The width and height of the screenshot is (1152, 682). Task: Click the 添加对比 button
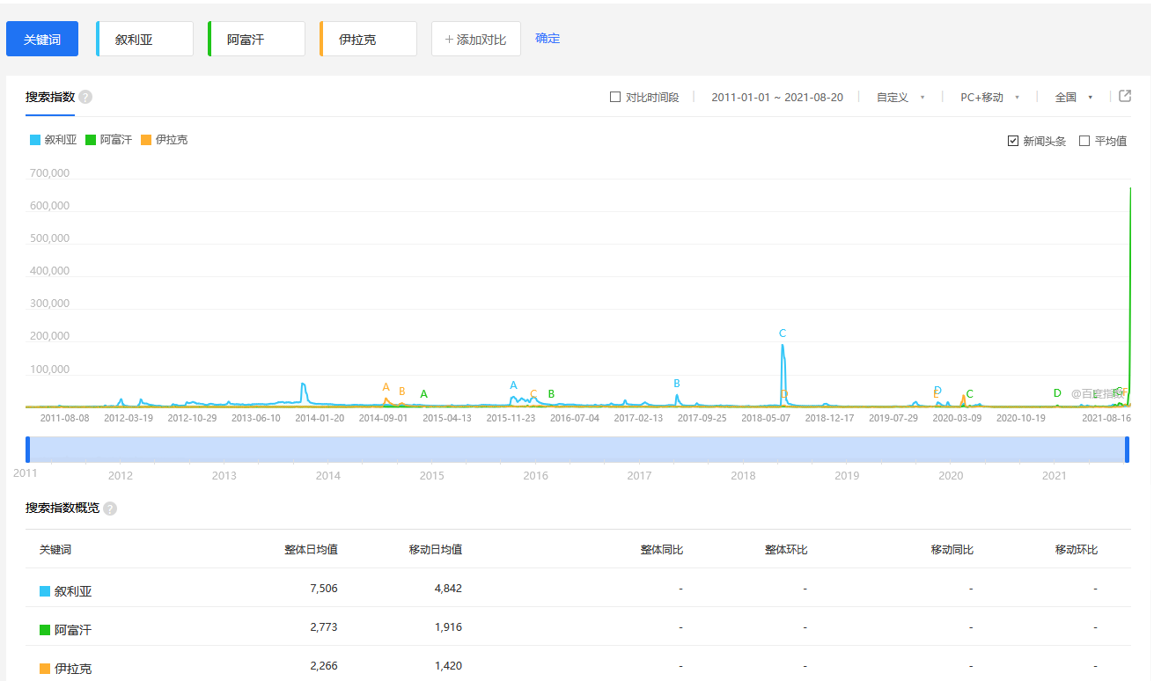point(476,39)
